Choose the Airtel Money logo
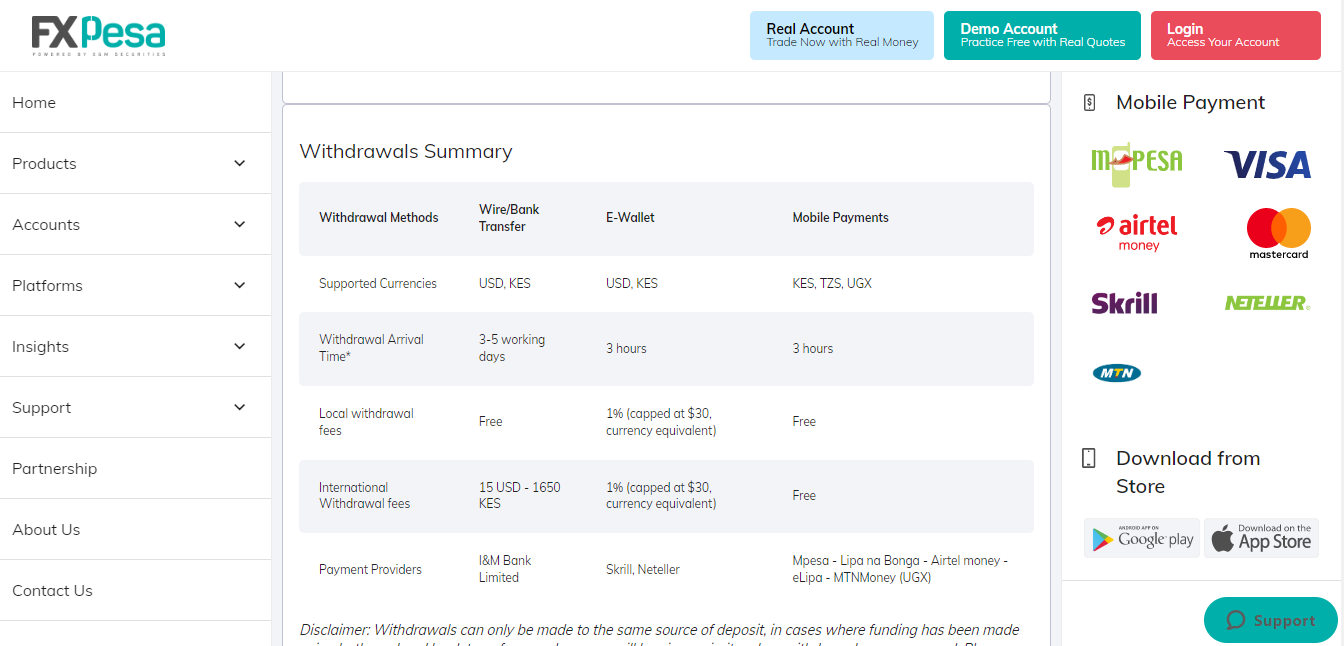 [x=1137, y=233]
